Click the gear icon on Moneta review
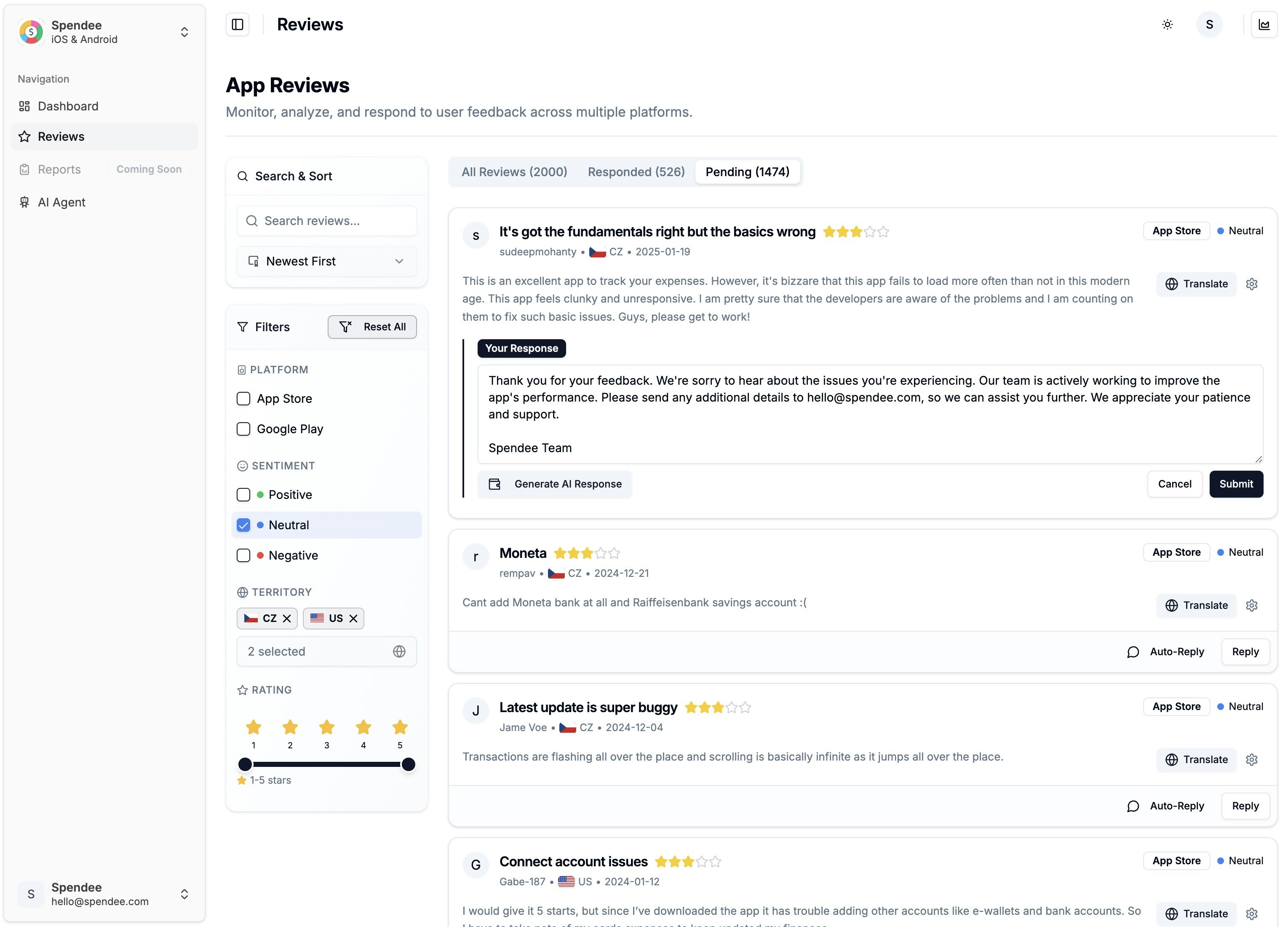Image resolution: width=1288 pixels, height=927 pixels. click(1252, 605)
